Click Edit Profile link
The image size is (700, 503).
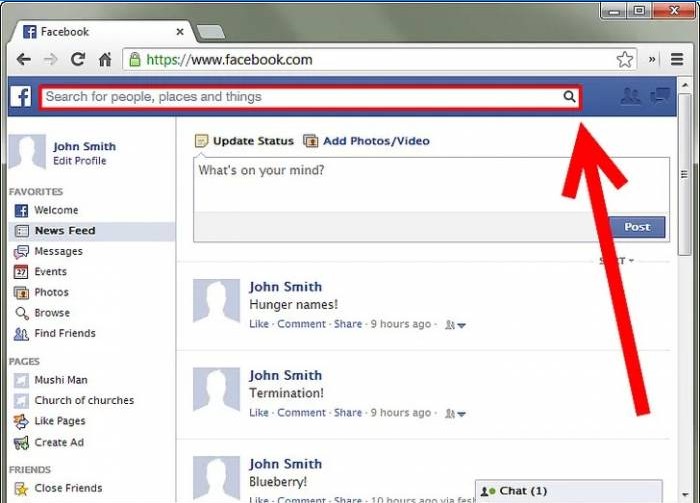point(79,161)
